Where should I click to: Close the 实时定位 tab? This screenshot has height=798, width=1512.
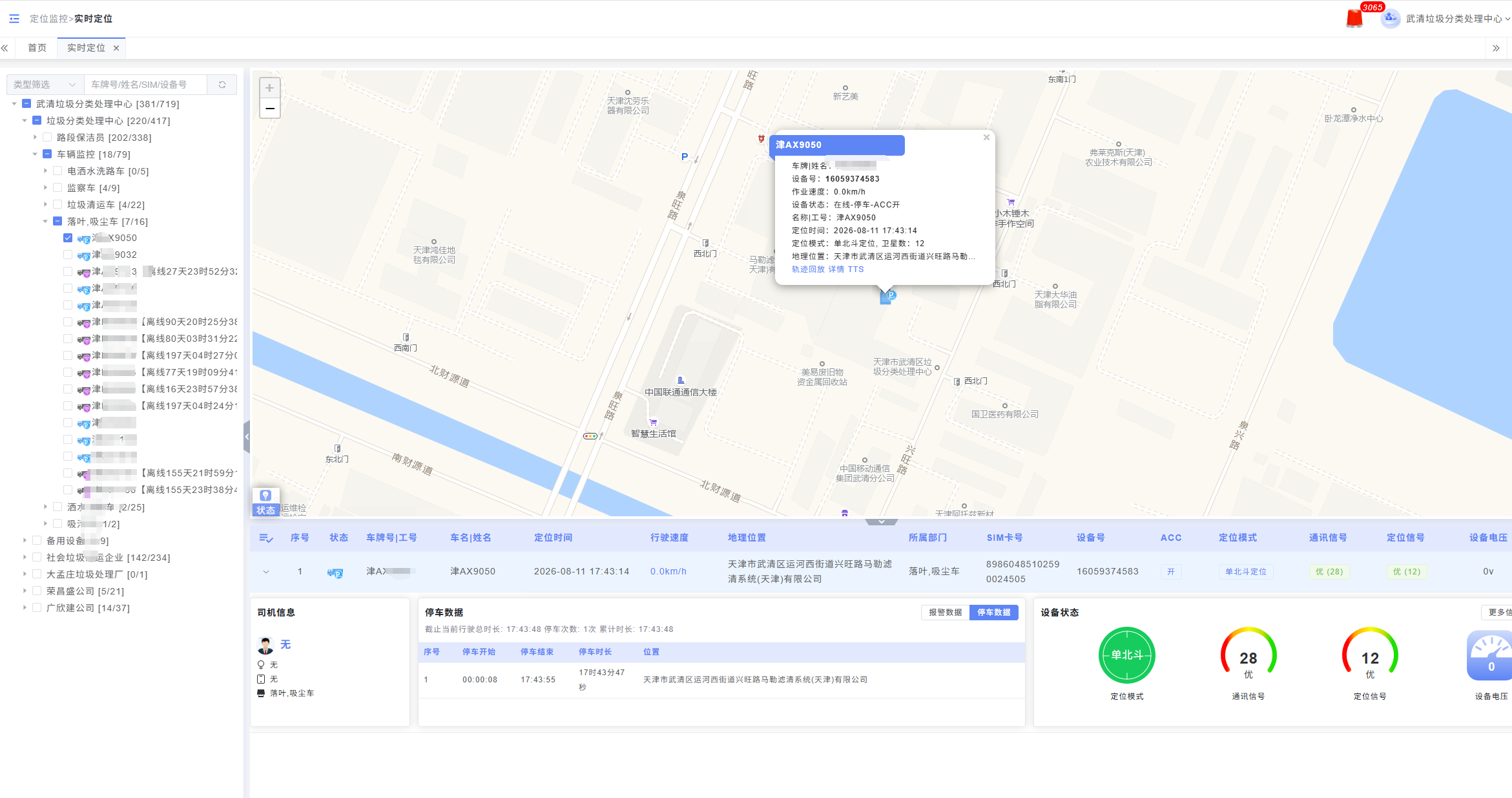pyautogui.click(x=116, y=48)
